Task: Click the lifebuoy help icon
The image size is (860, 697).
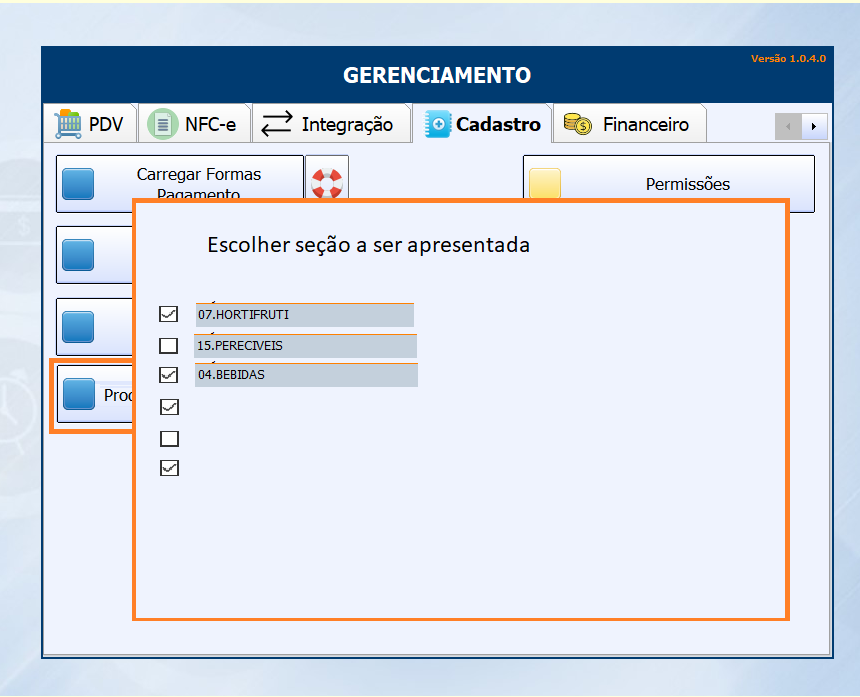Action: coord(326,183)
